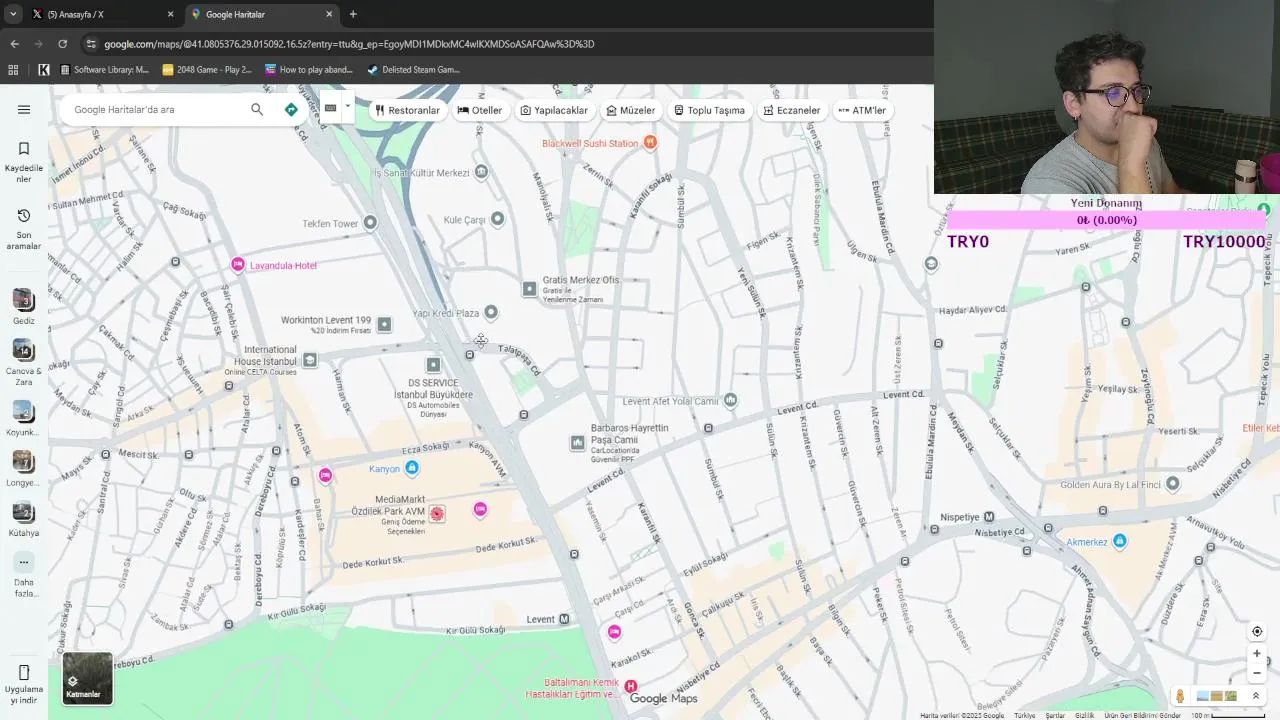Click Ürün Geri Bildirimi Gönder link
1280x720 pixels.
coord(1142,716)
